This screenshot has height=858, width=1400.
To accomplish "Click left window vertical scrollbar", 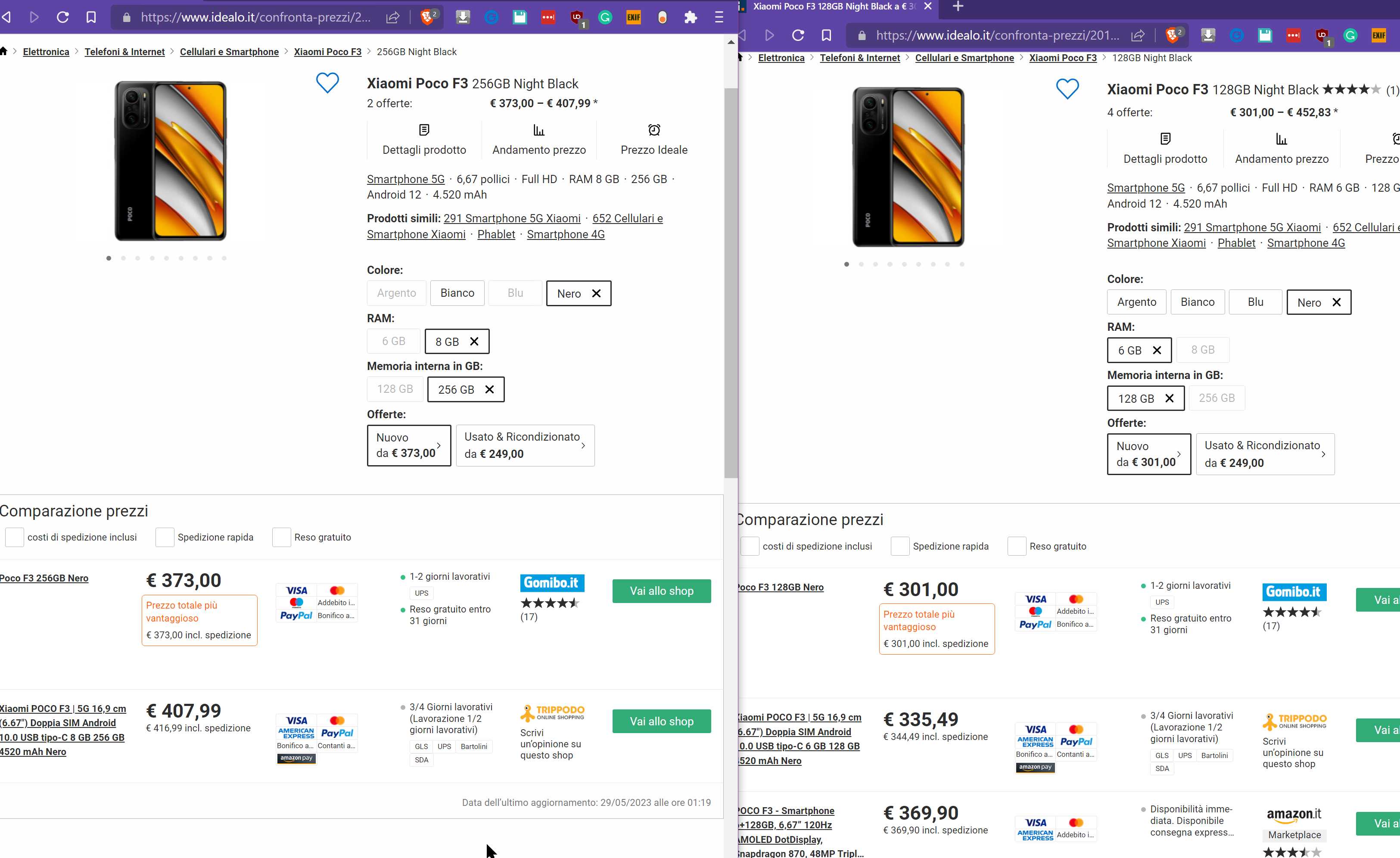I will point(731,283).
